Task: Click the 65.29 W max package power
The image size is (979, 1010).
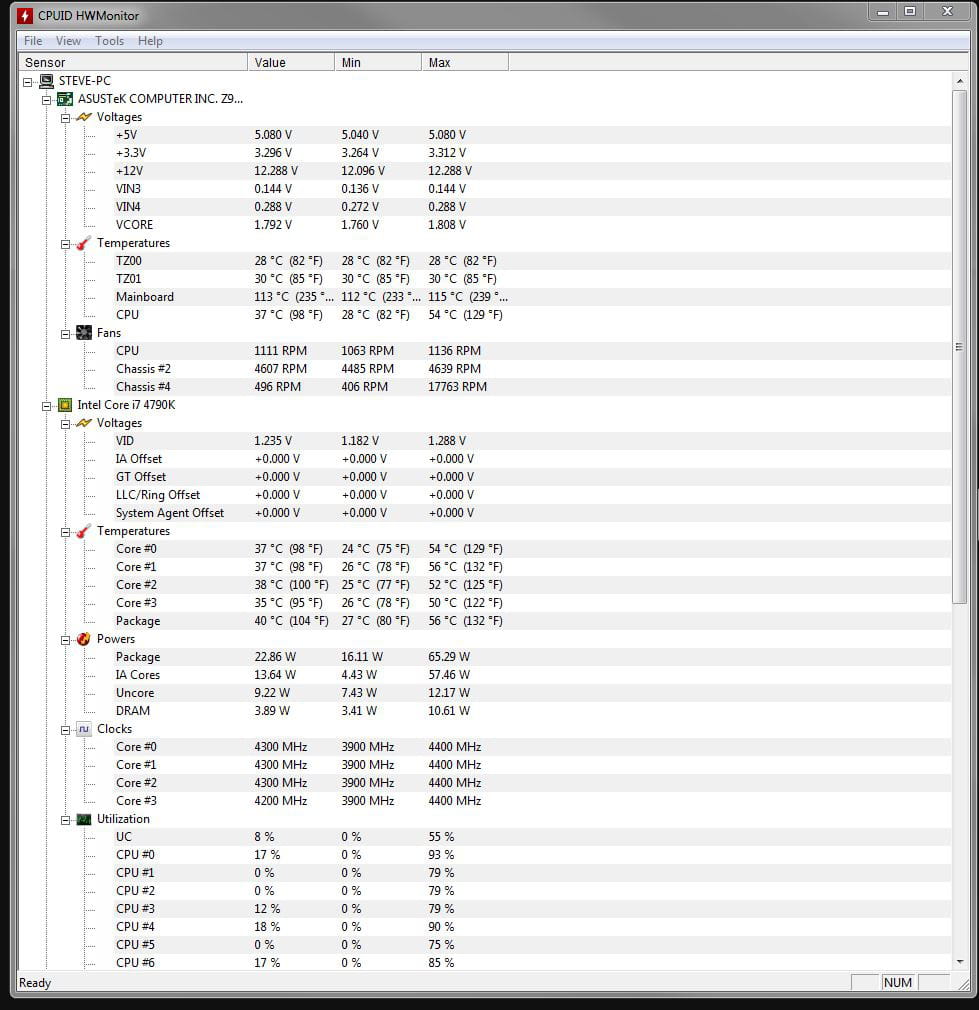Action: 449,657
